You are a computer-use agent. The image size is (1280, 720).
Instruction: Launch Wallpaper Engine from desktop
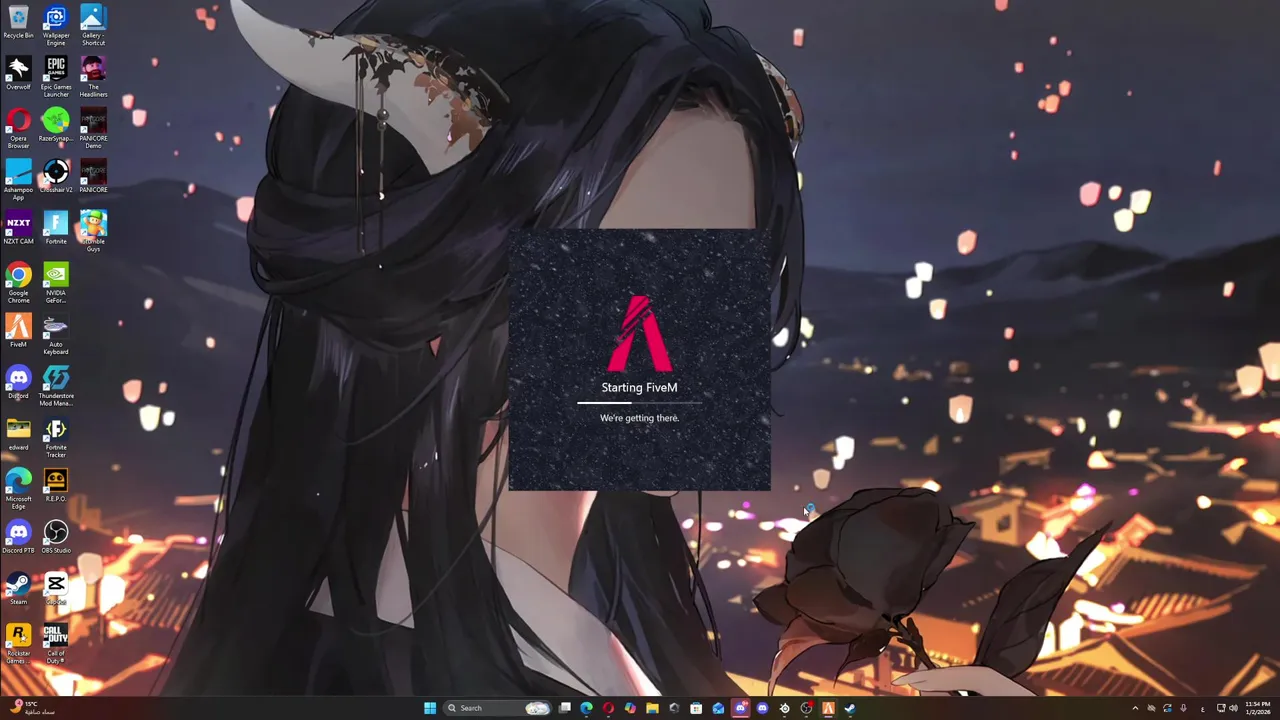56,26
